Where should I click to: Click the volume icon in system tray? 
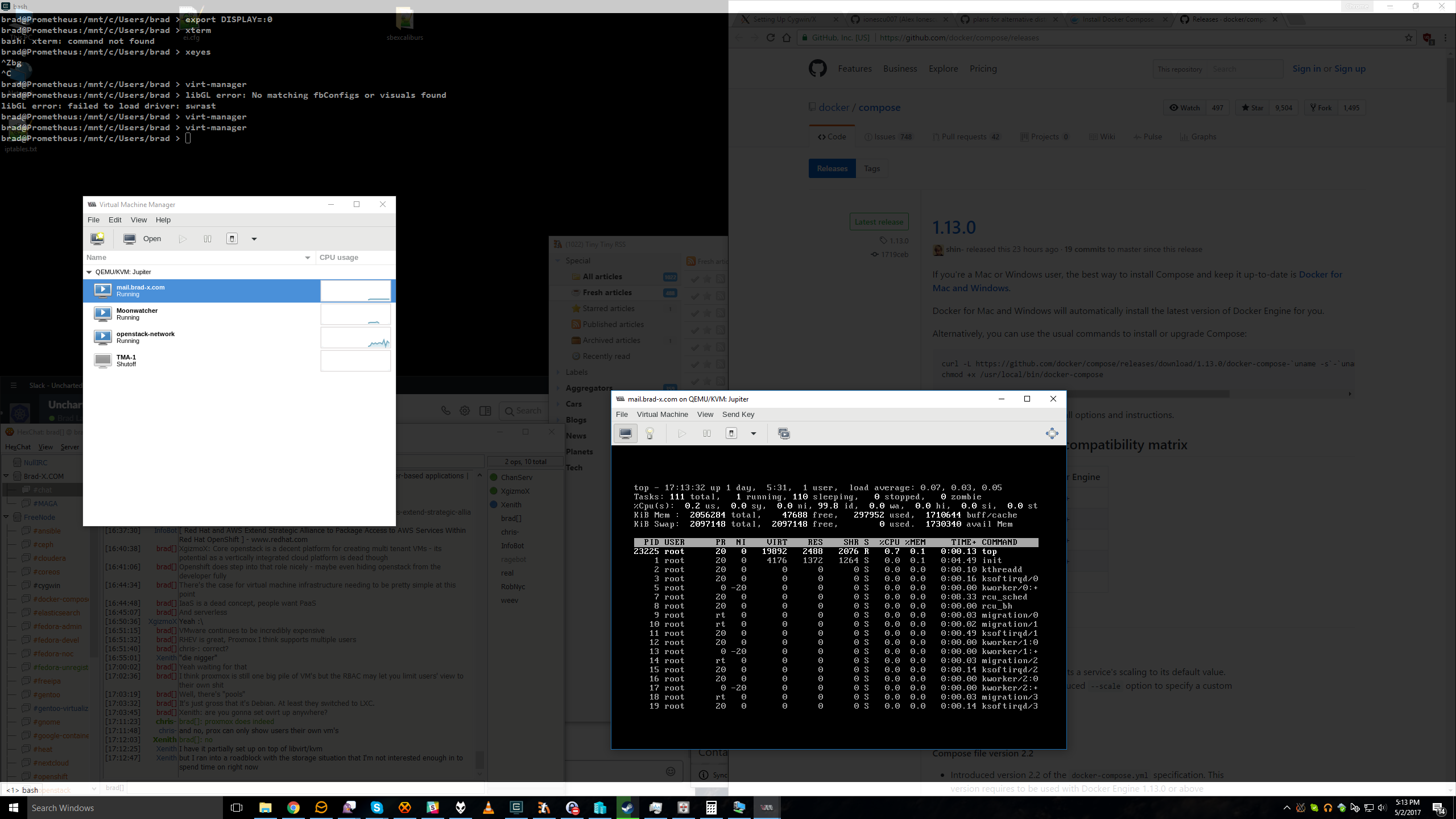tap(1382, 808)
